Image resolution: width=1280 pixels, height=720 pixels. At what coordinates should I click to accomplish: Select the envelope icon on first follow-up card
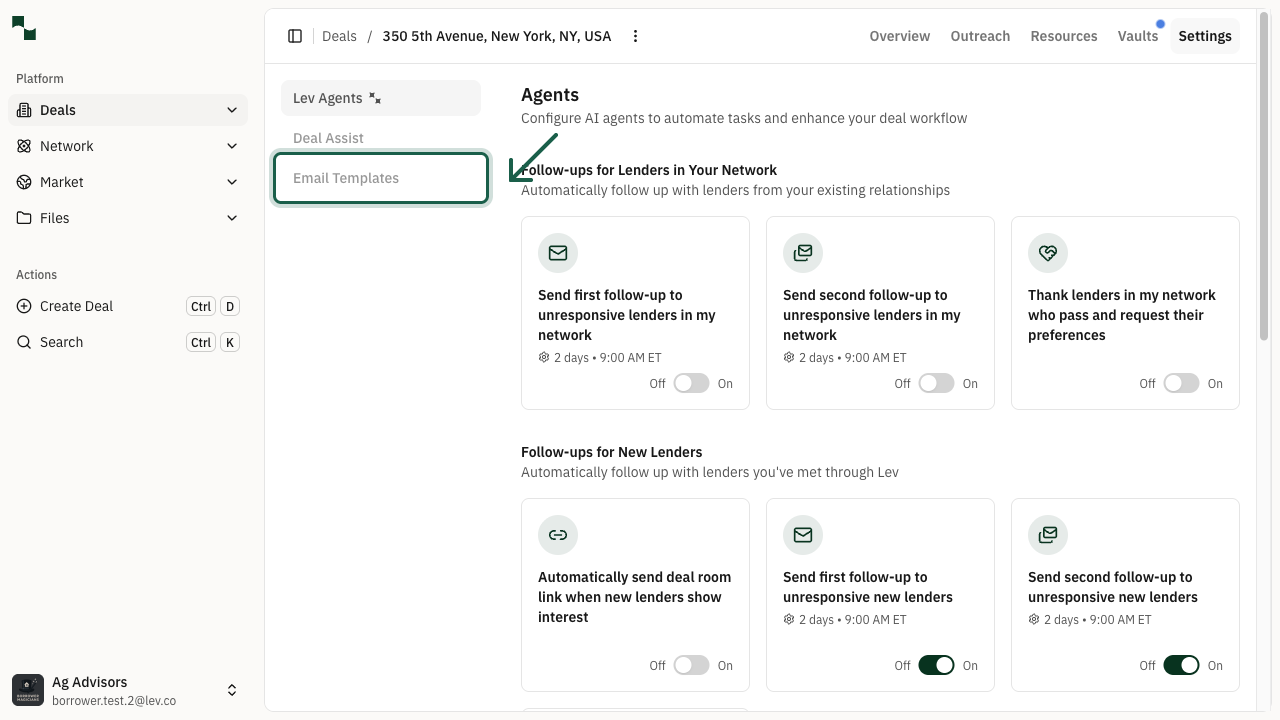(x=557, y=253)
